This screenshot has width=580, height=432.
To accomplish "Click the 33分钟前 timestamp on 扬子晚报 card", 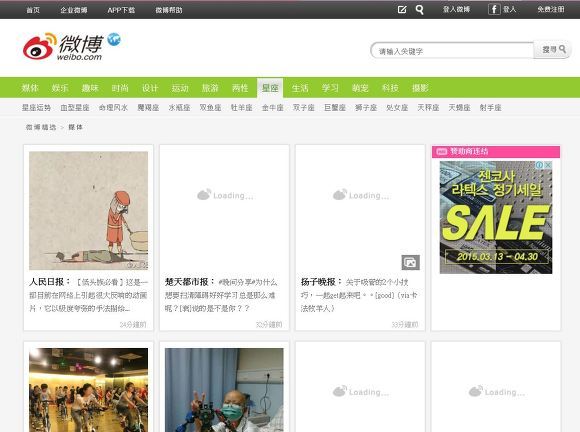I will (x=405, y=325).
